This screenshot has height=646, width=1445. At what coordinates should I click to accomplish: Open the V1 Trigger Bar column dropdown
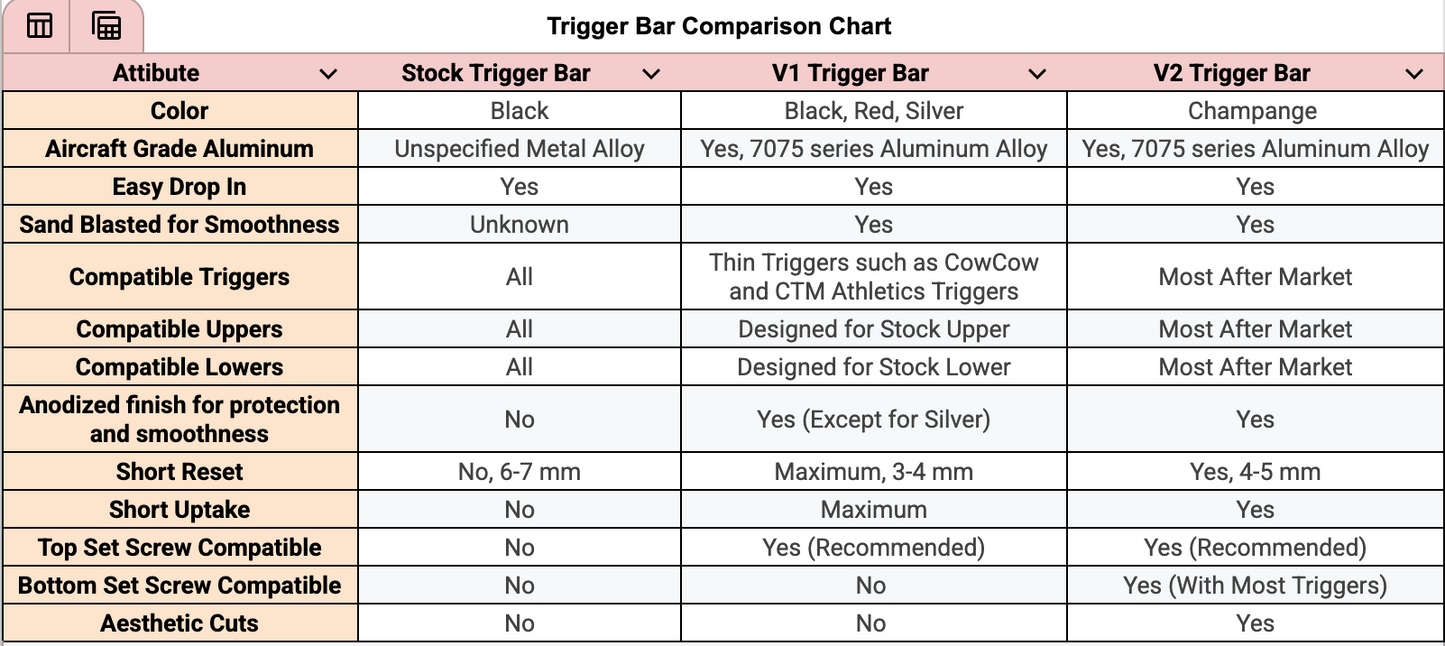tap(1037, 72)
